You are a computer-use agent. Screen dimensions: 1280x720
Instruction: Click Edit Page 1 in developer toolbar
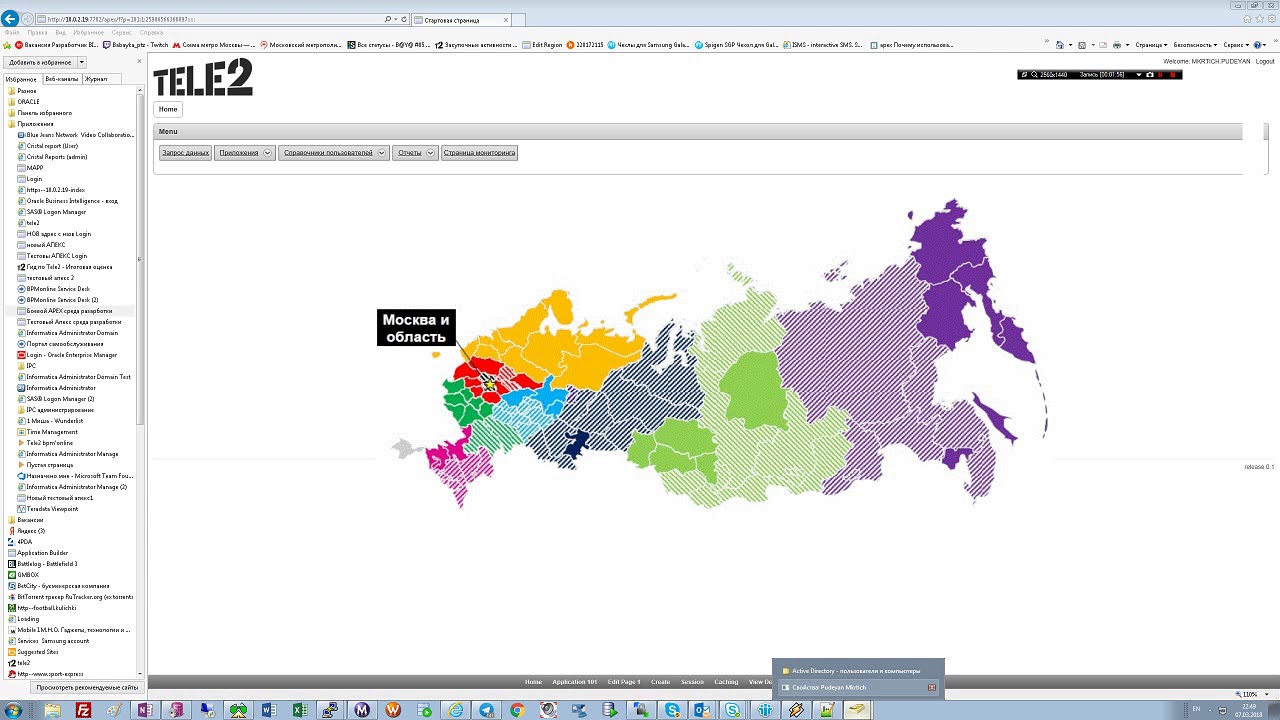pyautogui.click(x=624, y=682)
